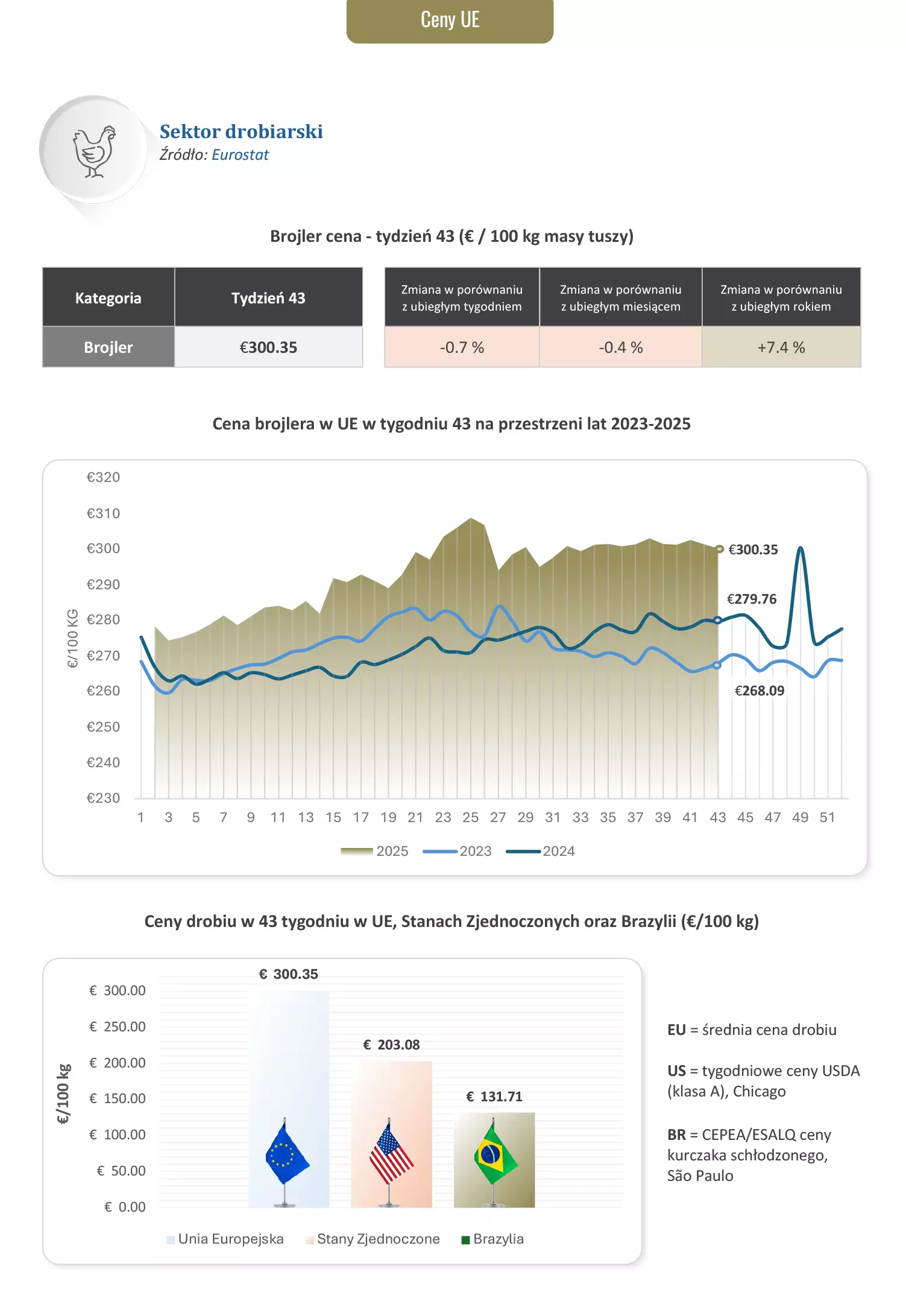Click the 2023 line marker at week 43

[x=717, y=665]
